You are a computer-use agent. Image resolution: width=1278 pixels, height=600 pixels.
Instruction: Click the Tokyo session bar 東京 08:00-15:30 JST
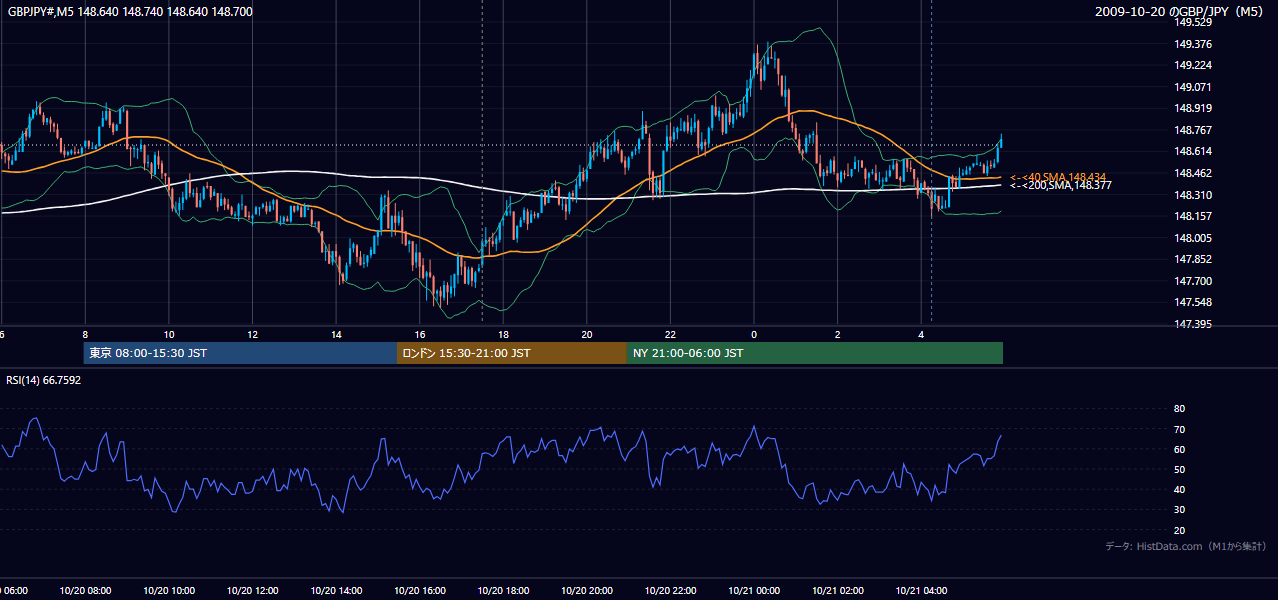pos(240,353)
